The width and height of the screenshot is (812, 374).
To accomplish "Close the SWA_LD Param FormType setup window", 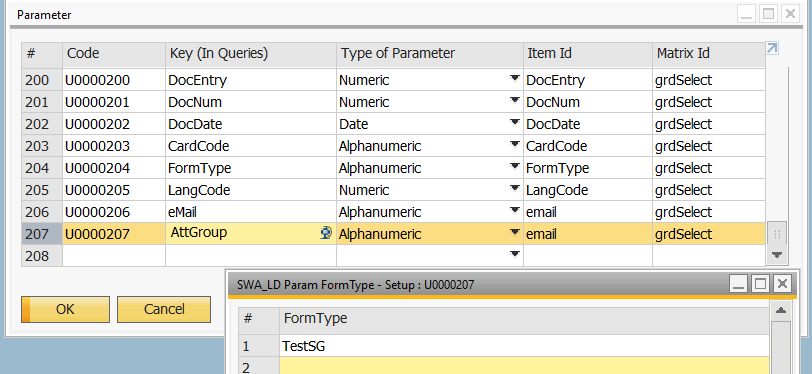I will [782, 284].
